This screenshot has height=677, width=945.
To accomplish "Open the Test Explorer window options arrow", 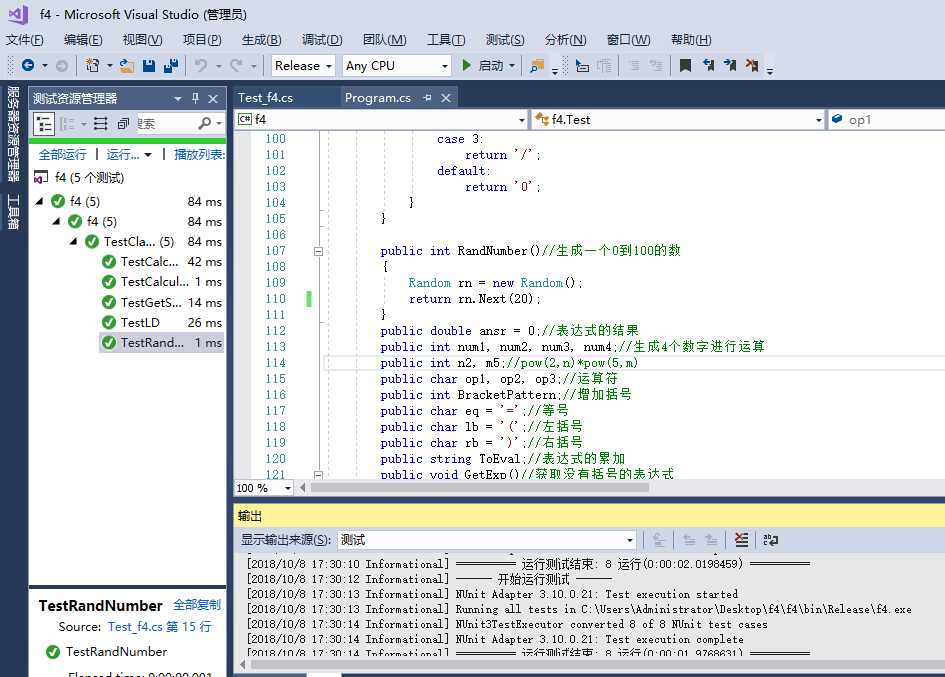I will 177,98.
